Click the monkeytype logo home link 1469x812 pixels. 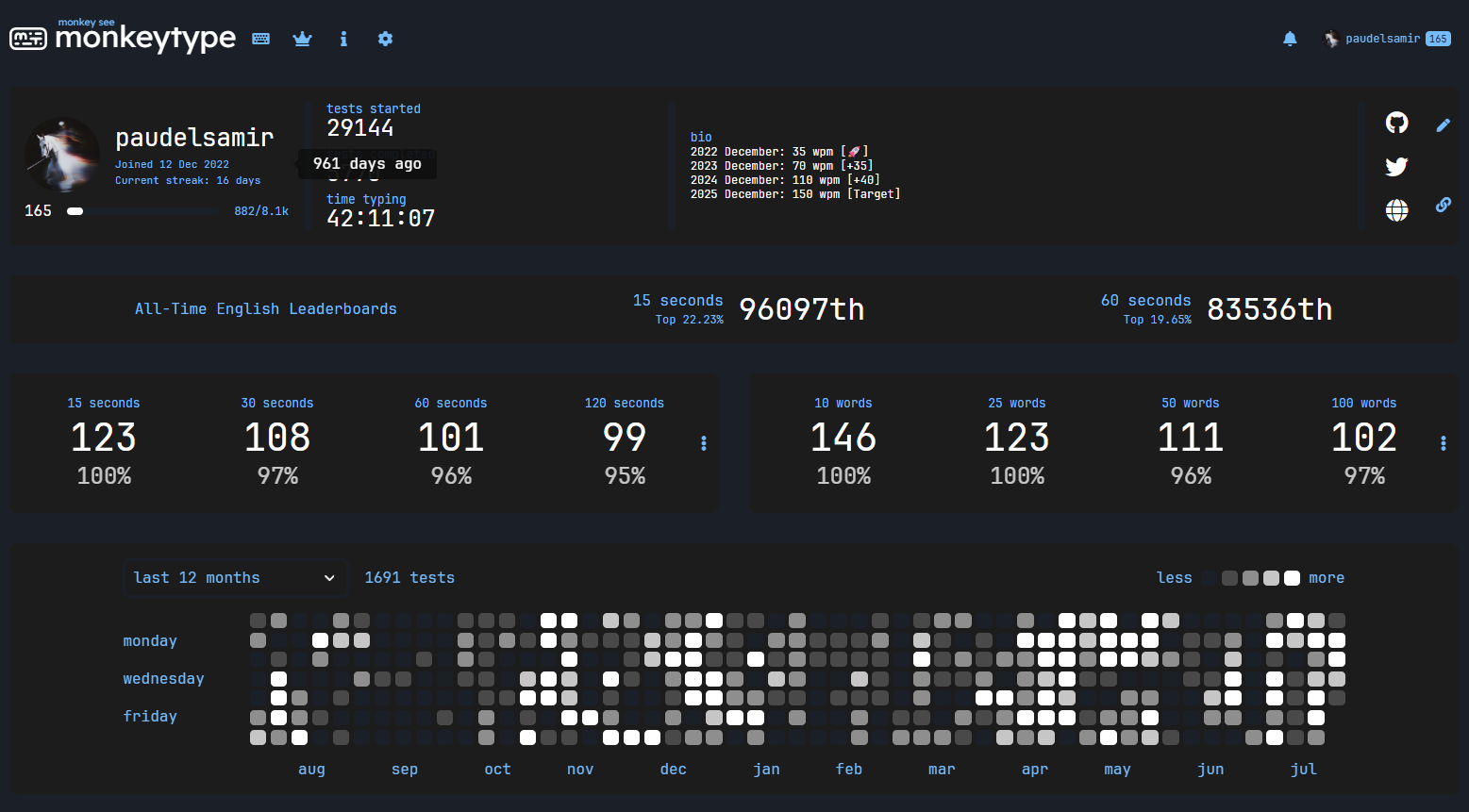pyautogui.click(x=123, y=38)
